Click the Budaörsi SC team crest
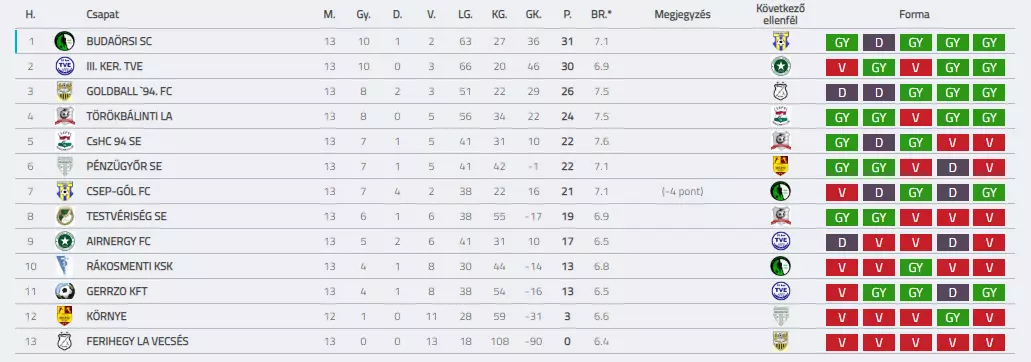This screenshot has height=362, width=1031. [64, 41]
